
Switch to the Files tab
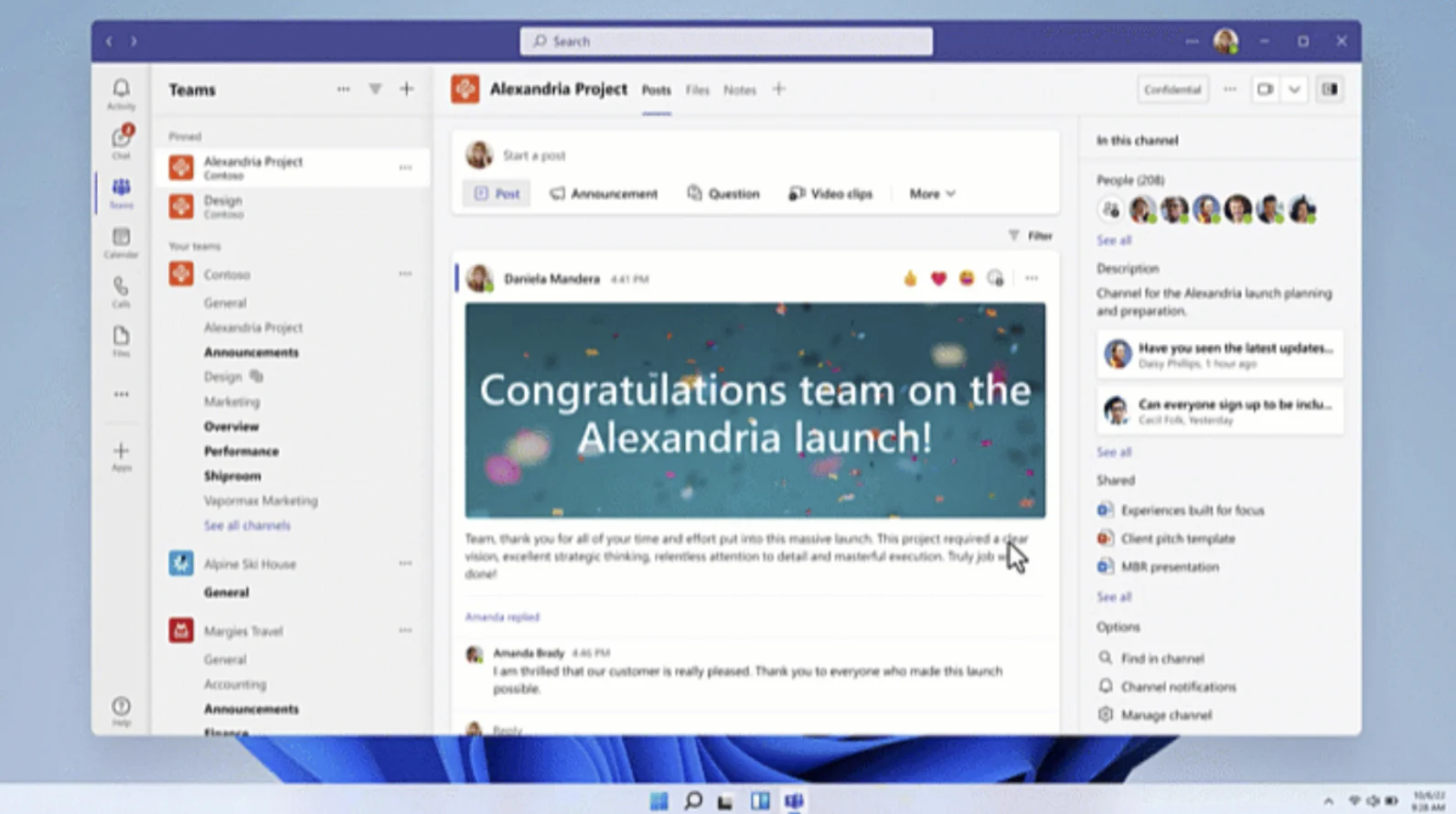pos(698,91)
